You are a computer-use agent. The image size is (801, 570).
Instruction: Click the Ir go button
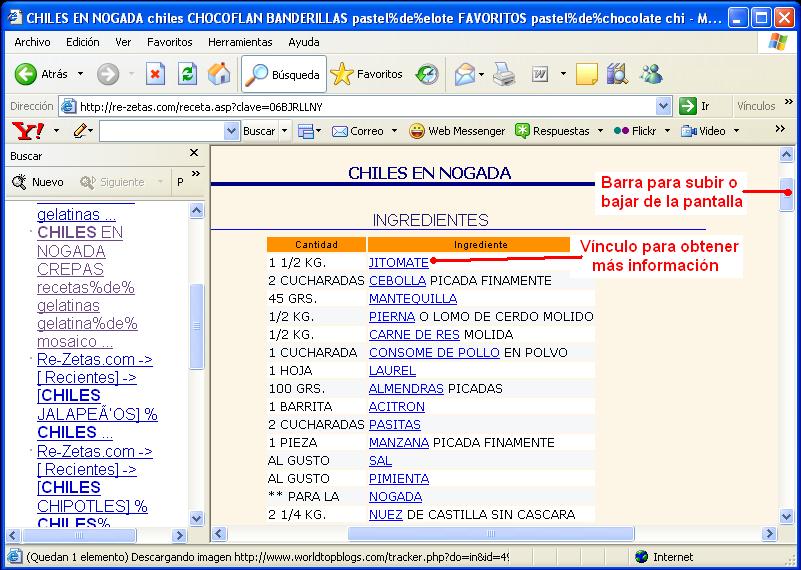695,106
